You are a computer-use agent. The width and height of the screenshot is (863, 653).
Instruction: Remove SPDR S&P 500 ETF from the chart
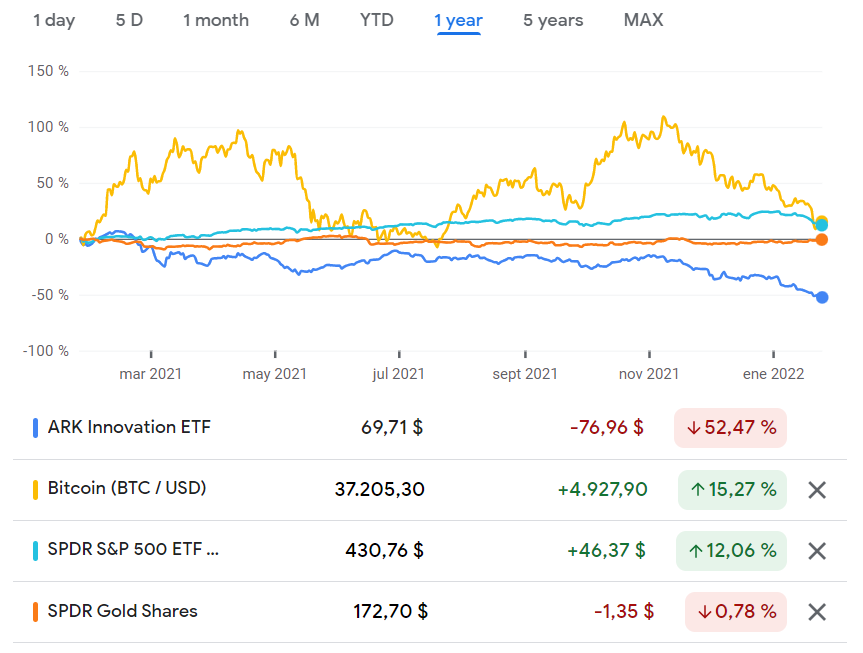[817, 551]
